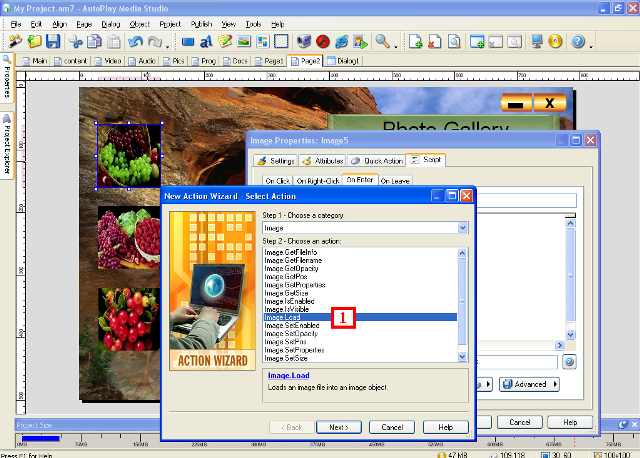Image resolution: width=640 pixels, height=458 pixels.
Task: Click the Preview magnifying glass icon
Action: [383, 42]
